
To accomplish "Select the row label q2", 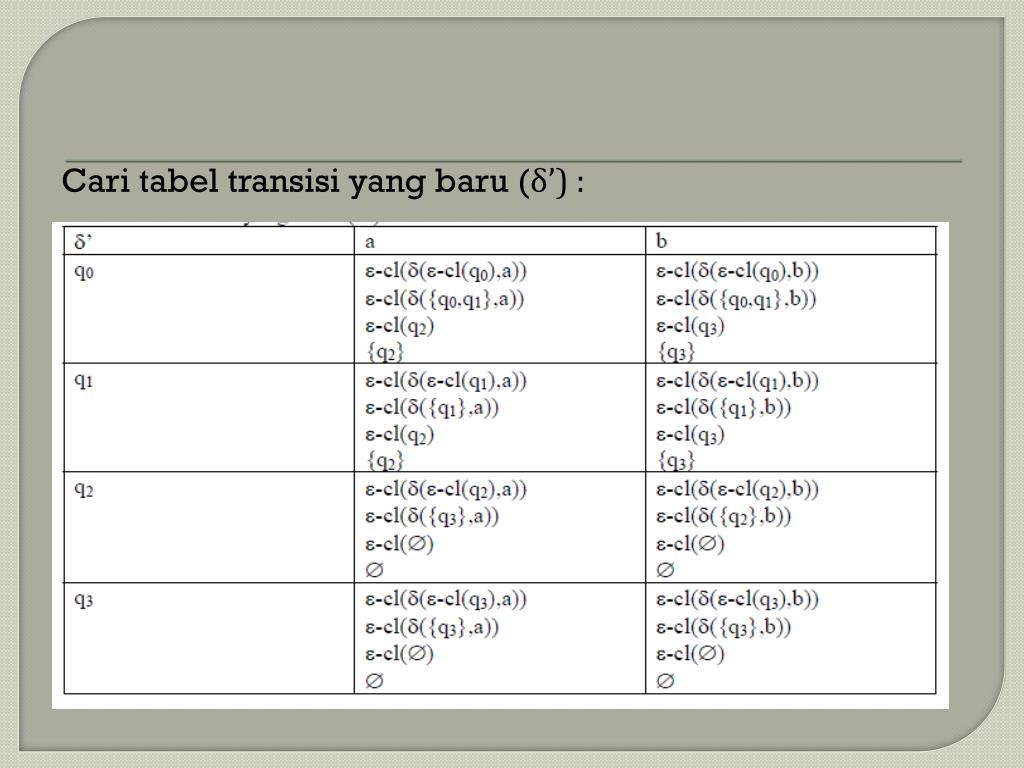I will point(84,489).
